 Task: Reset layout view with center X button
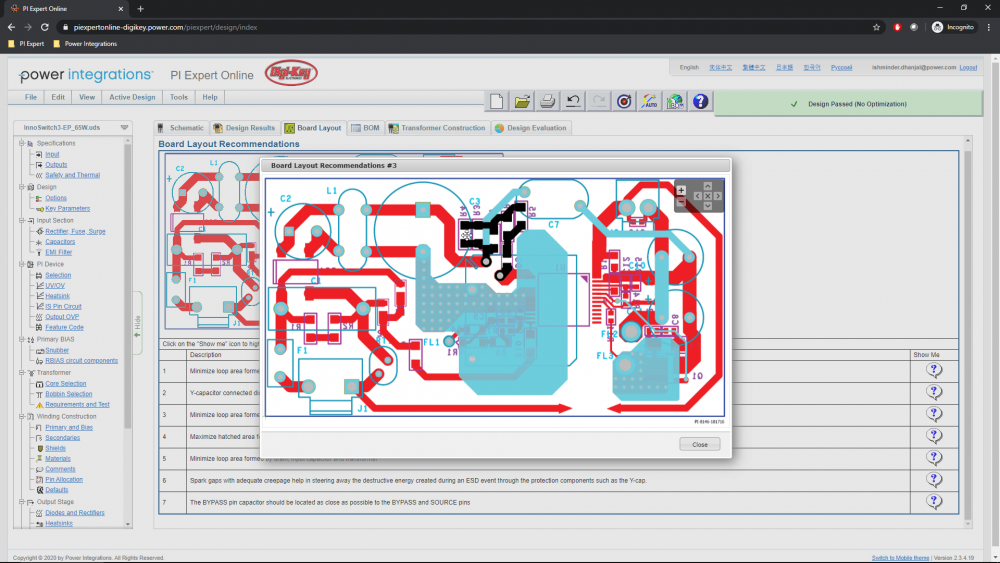point(707,196)
